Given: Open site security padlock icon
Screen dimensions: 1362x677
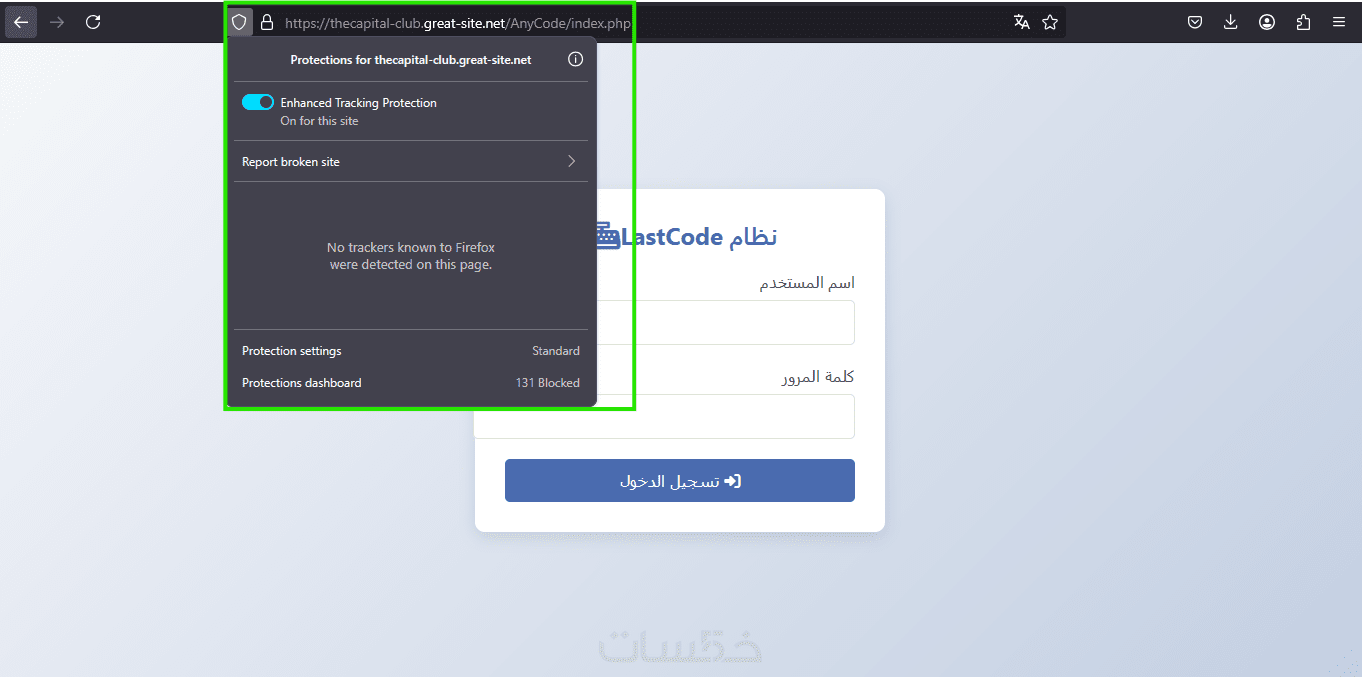Looking at the screenshot, I should [266, 22].
